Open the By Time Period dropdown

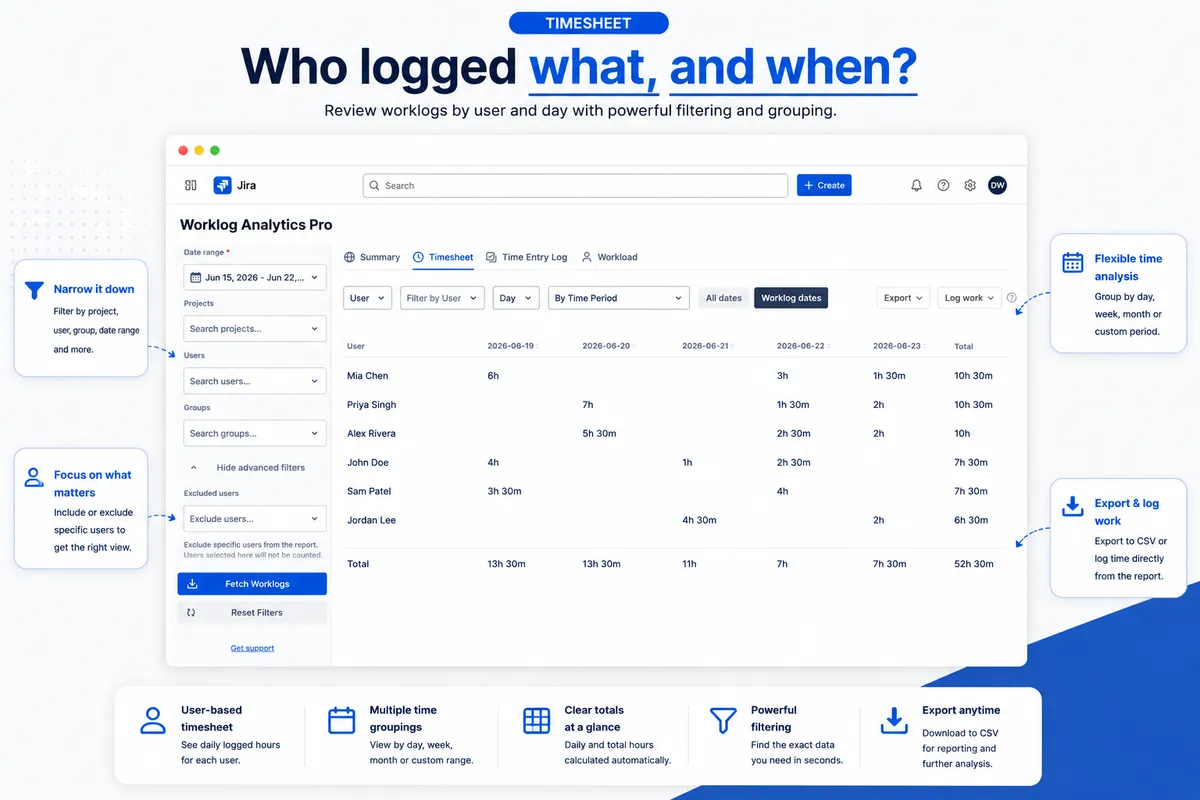pos(619,298)
